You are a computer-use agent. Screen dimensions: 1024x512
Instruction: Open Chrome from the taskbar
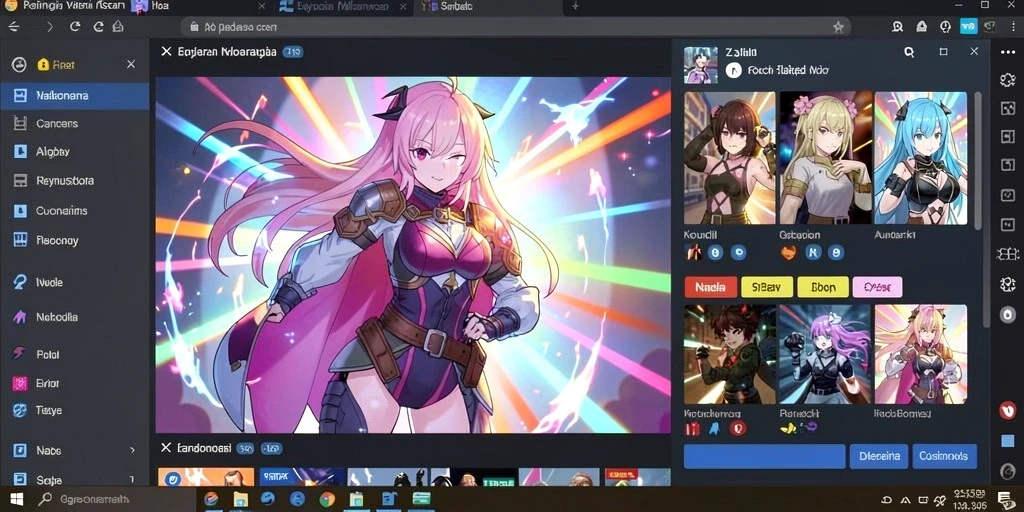point(327,500)
